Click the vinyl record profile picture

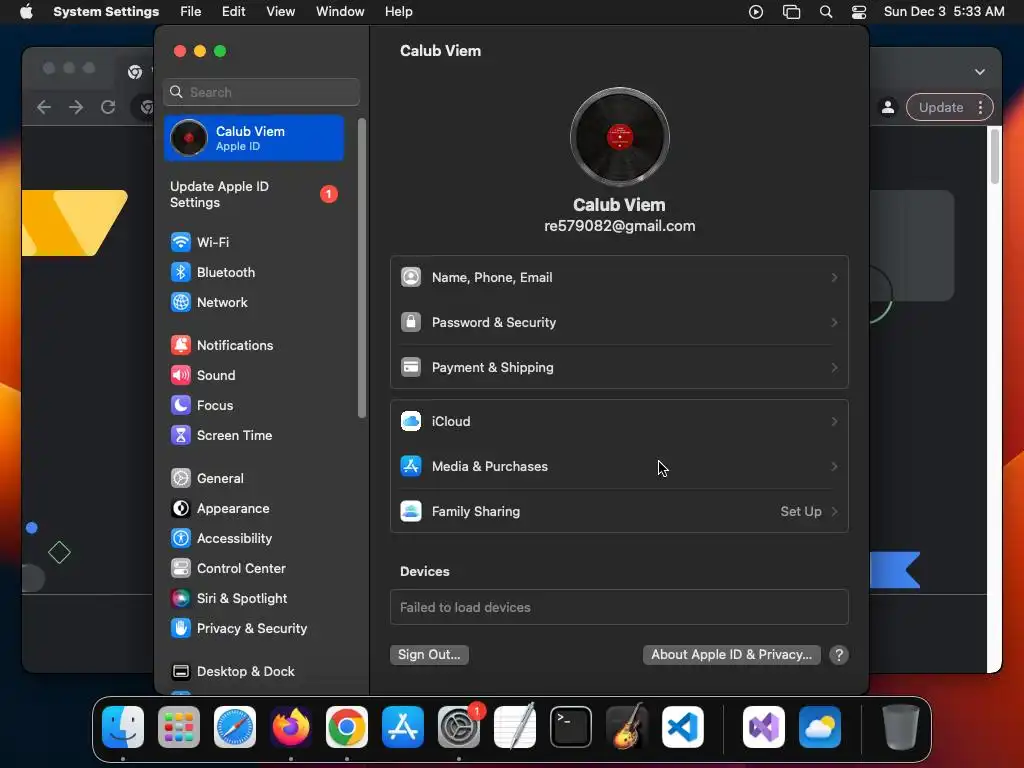[619, 137]
